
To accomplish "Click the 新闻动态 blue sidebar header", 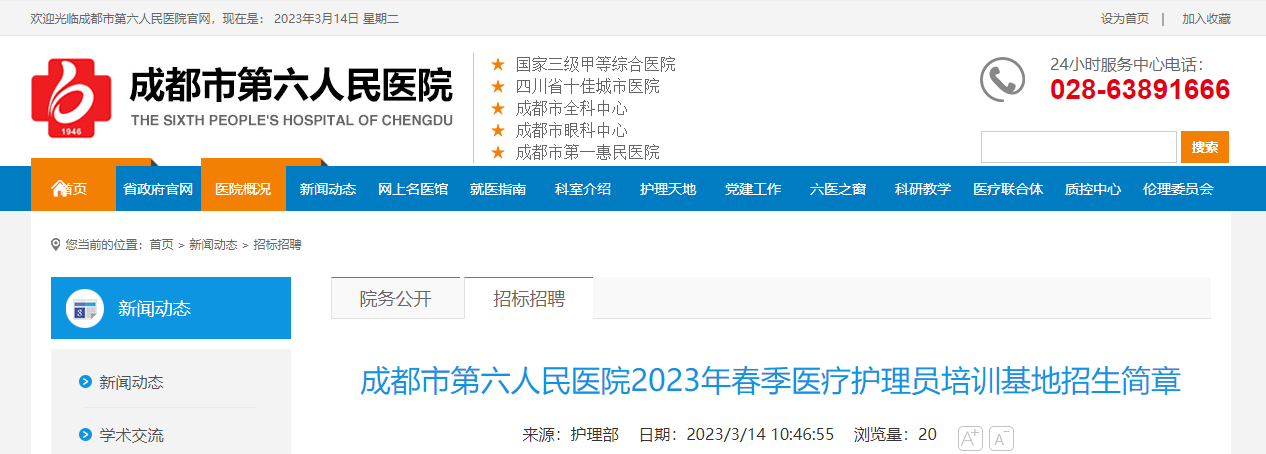I will [x=171, y=308].
